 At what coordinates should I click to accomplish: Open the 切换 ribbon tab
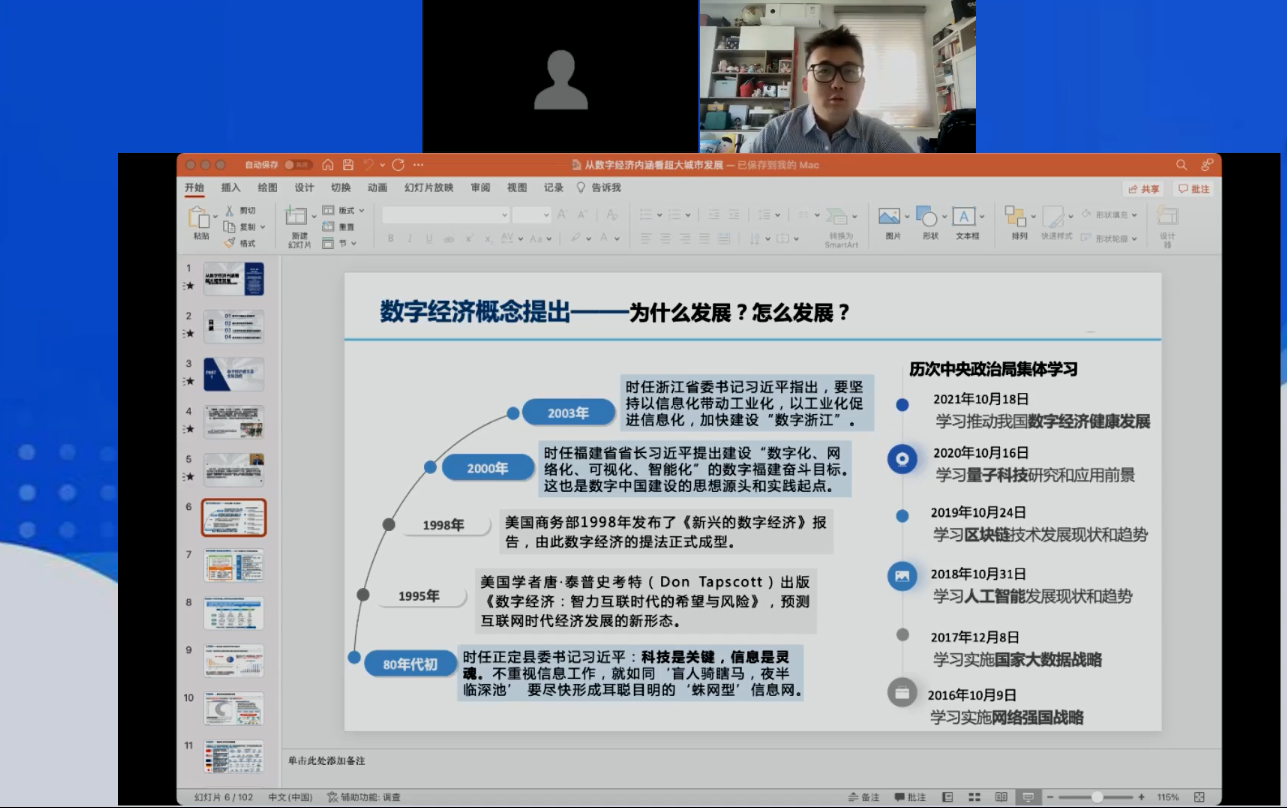click(x=341, y=188)
